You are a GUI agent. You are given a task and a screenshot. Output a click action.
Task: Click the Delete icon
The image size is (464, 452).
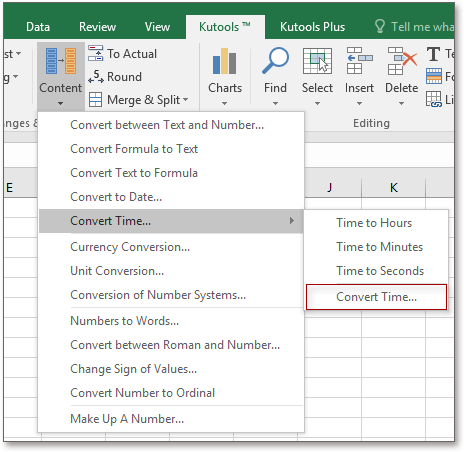point(402,60)
